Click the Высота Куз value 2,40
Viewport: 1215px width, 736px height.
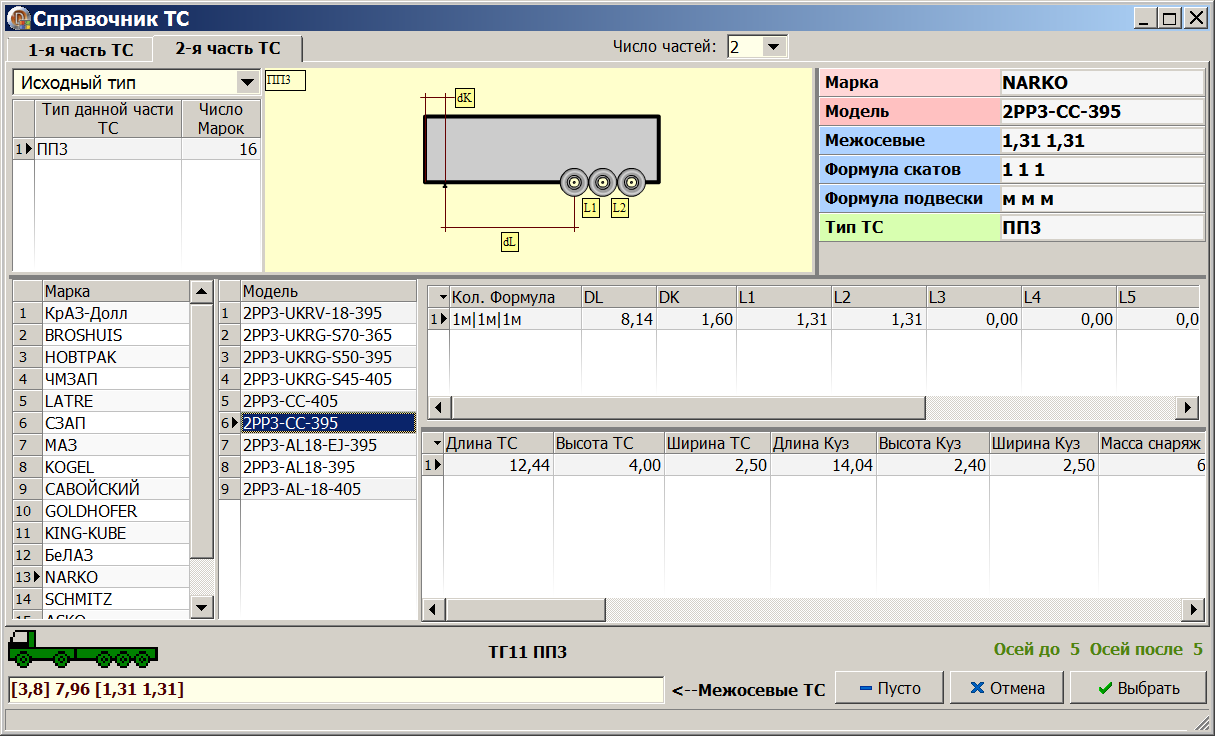(932, 465)
